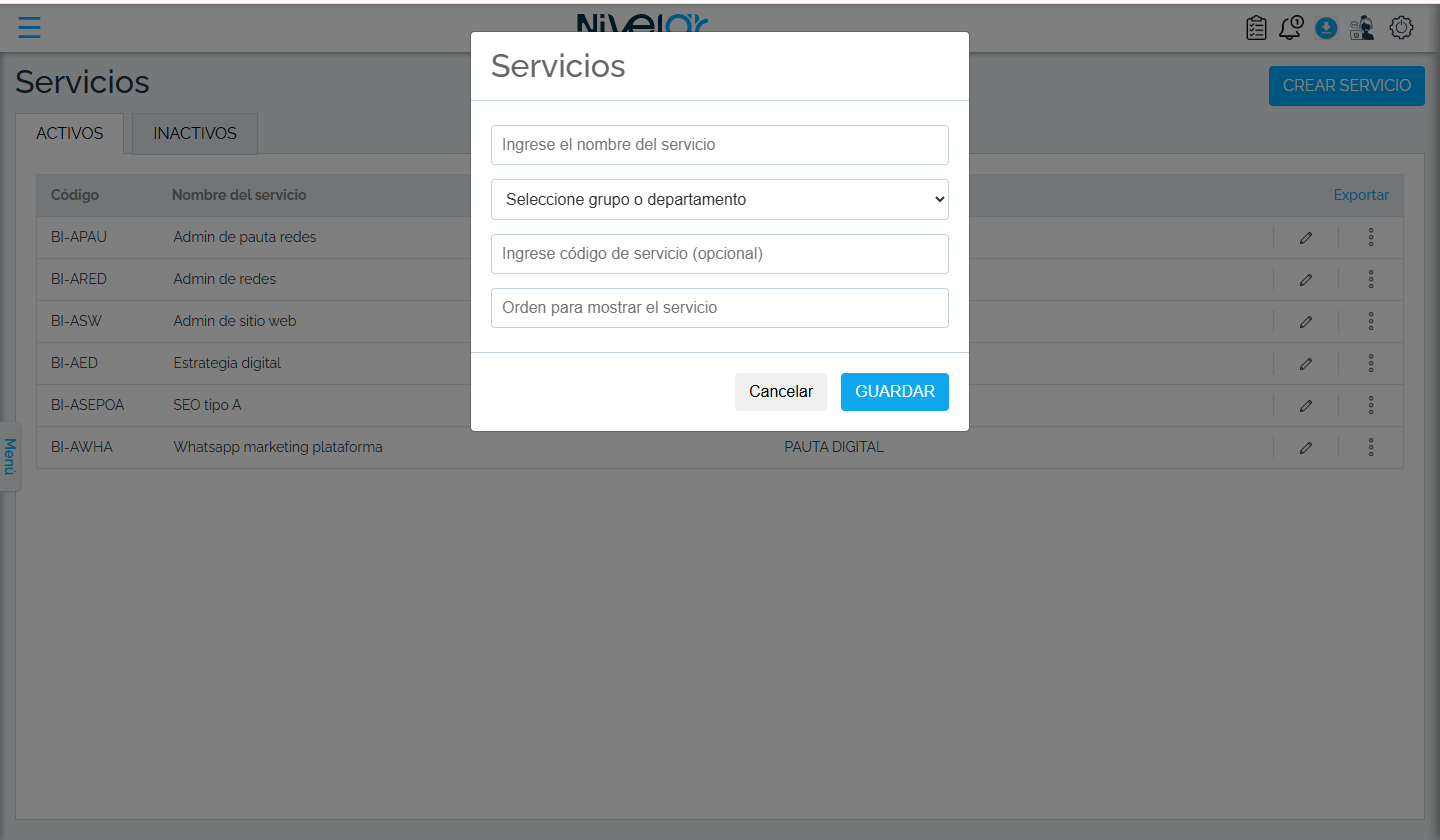
Task: Click the CREAR SERVICIO button
Action: tap(1347, 86)
